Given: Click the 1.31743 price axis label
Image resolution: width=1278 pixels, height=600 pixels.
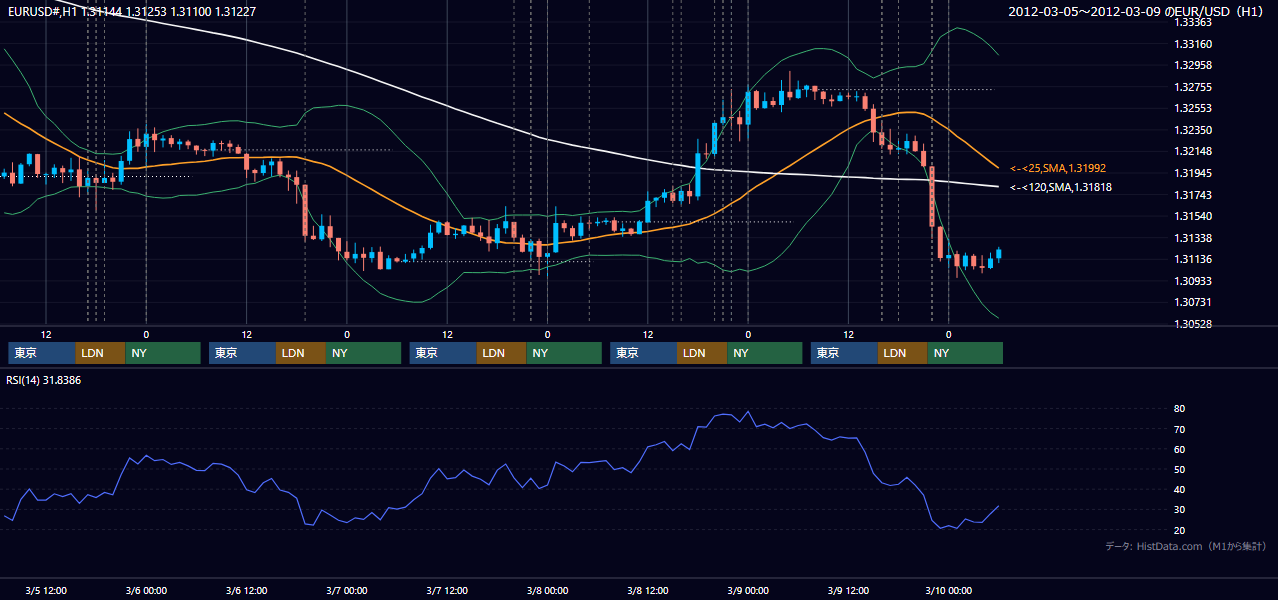Looking at the screenshot, I should (x=1193, y=195).
